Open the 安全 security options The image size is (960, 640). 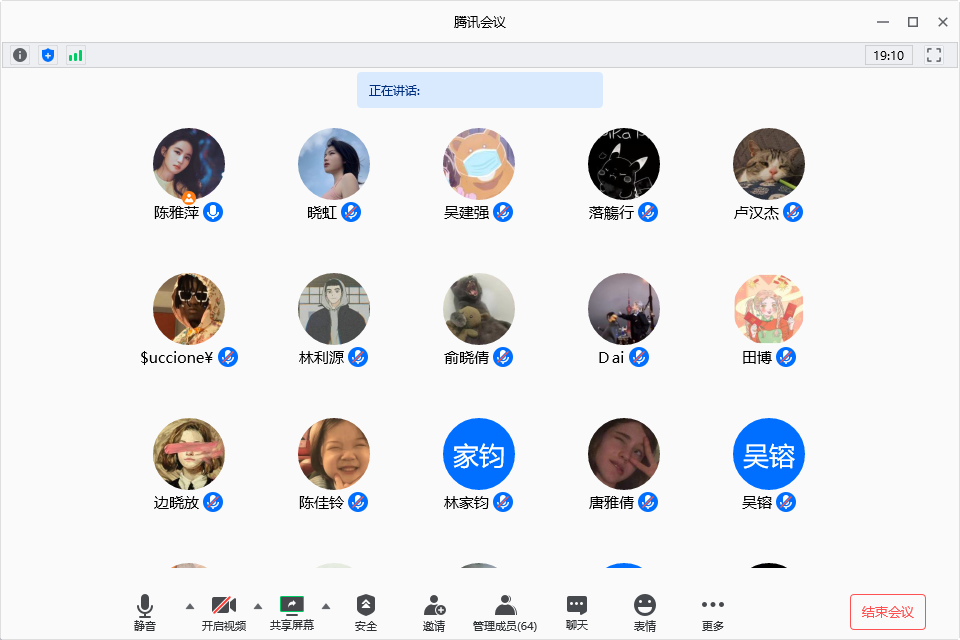point(366,612)
